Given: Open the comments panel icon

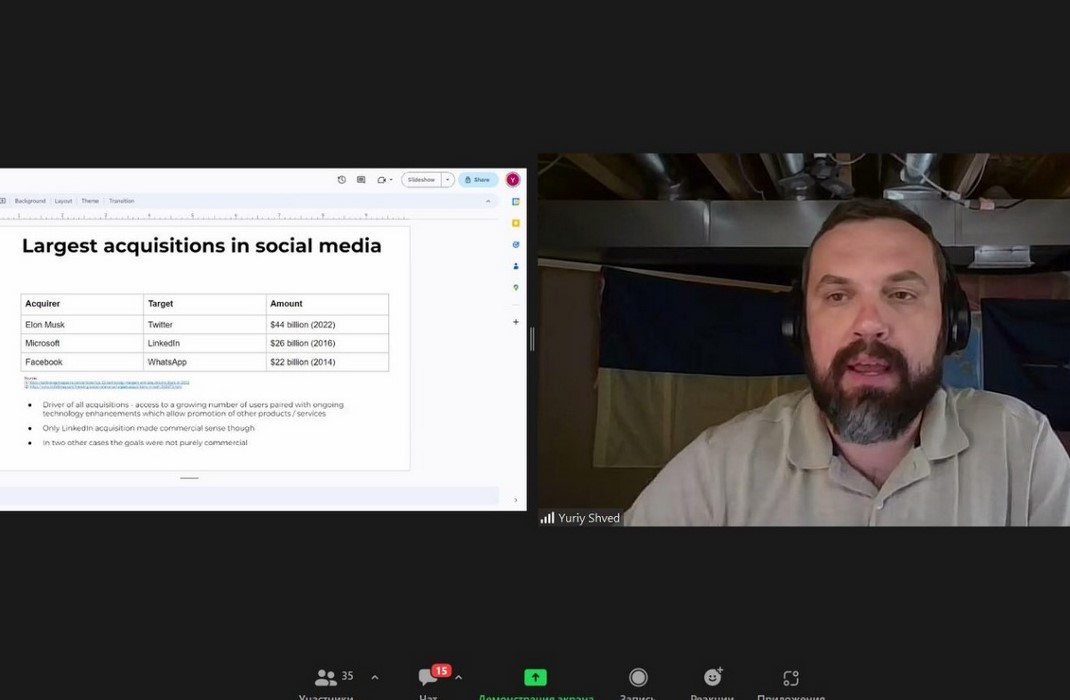Looking at the screenshot, I should point(361,180).
